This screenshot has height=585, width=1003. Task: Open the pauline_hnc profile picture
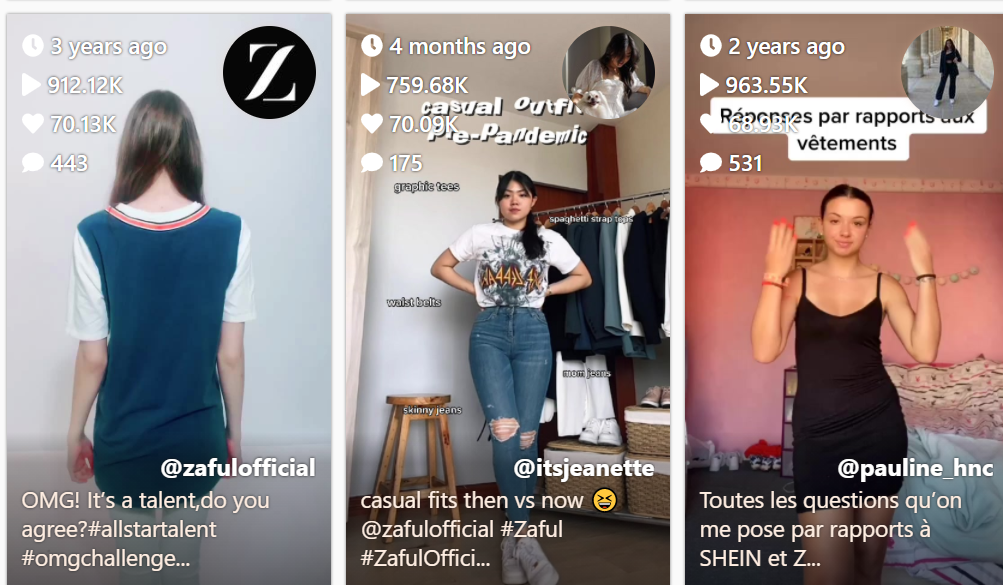click(947, 72)
